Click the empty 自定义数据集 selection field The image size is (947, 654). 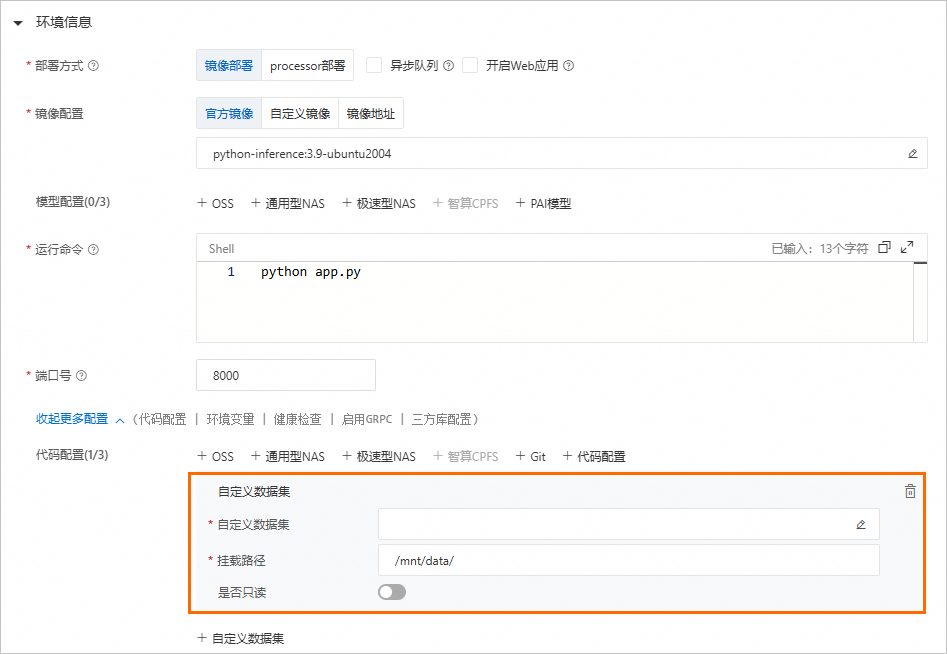629,524
